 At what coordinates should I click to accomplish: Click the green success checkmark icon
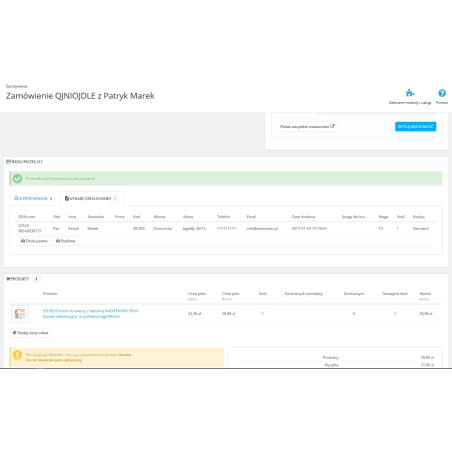[x=17, y=179]
